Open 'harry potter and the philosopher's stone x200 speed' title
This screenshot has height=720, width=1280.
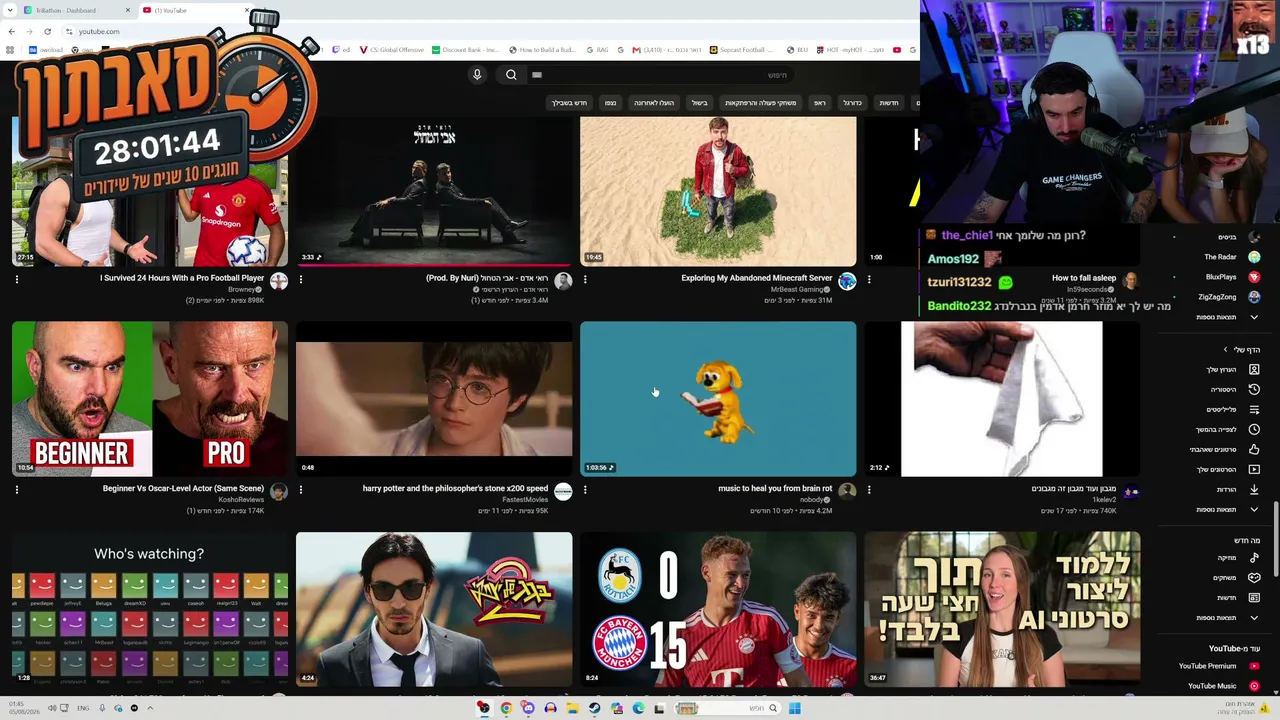pyautogui.click(x=455, y=489)
